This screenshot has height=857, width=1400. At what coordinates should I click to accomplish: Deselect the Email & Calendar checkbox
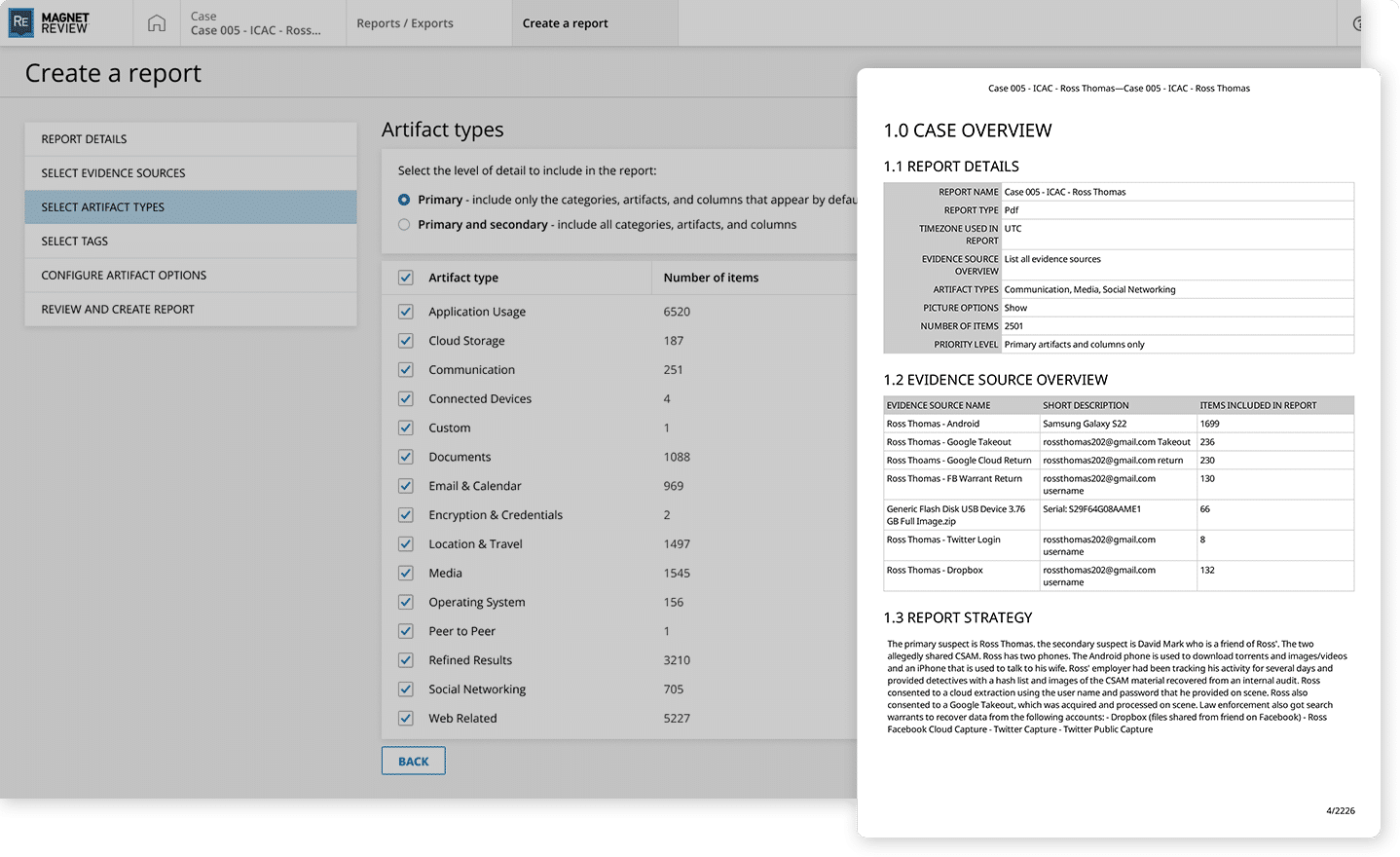coord(406,486)
